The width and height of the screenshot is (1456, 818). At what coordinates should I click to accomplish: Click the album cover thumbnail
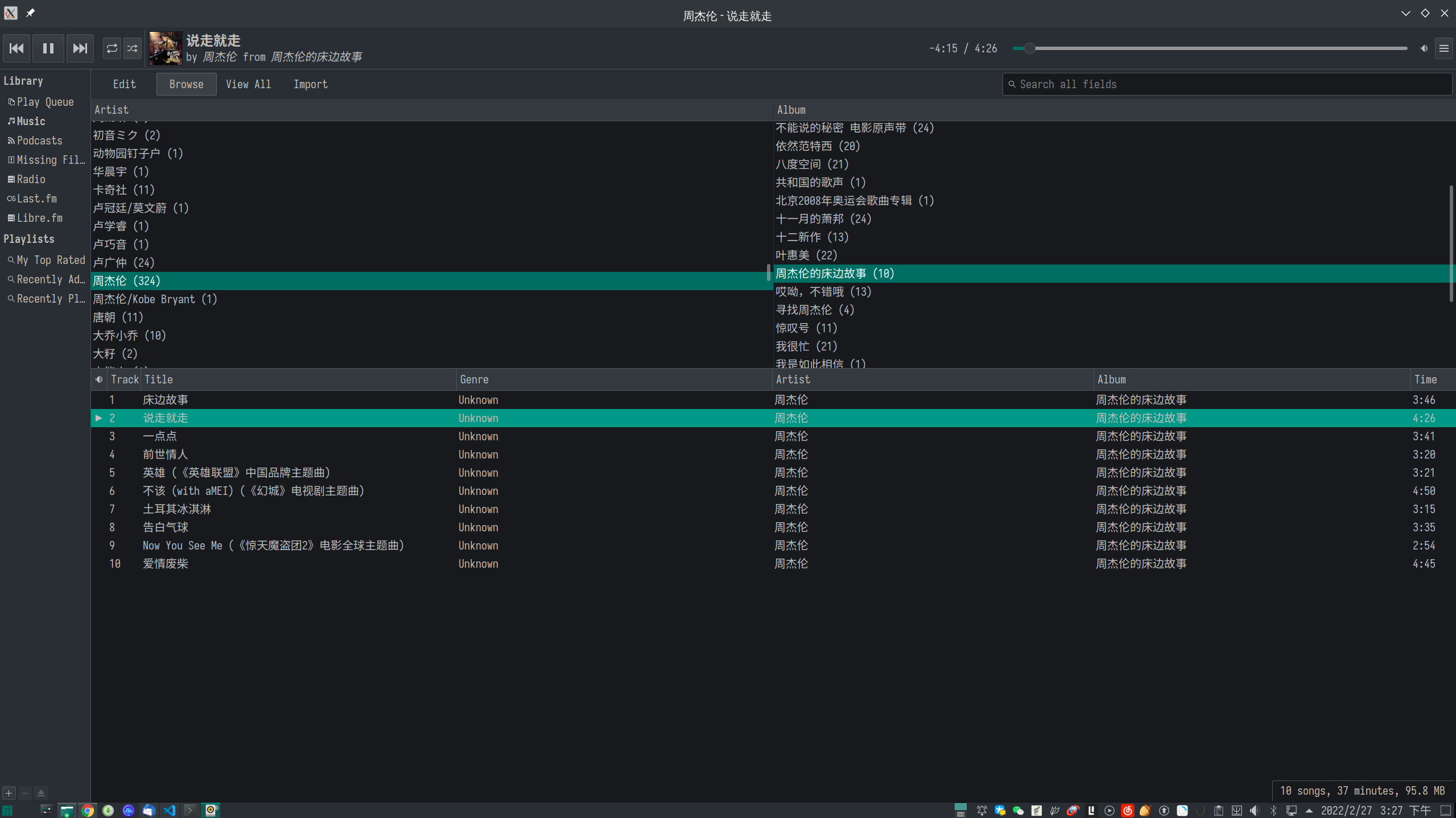pos(165,48)
